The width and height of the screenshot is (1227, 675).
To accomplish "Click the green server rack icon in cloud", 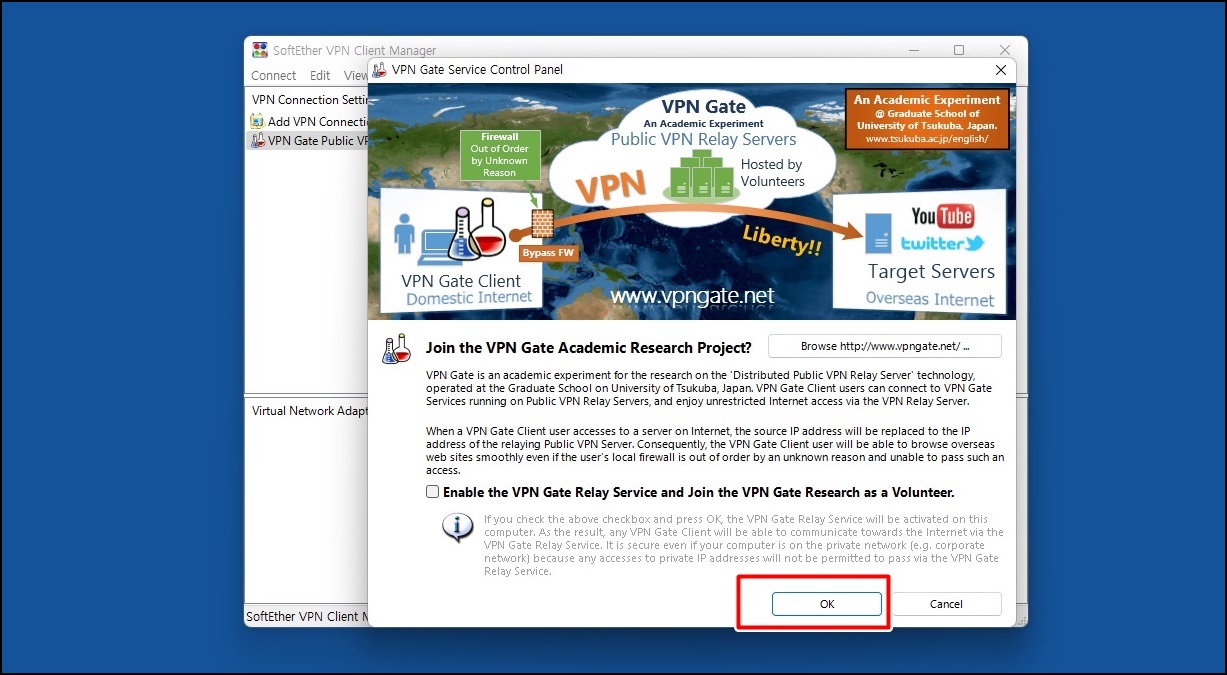I will click(x=702, y=174).
